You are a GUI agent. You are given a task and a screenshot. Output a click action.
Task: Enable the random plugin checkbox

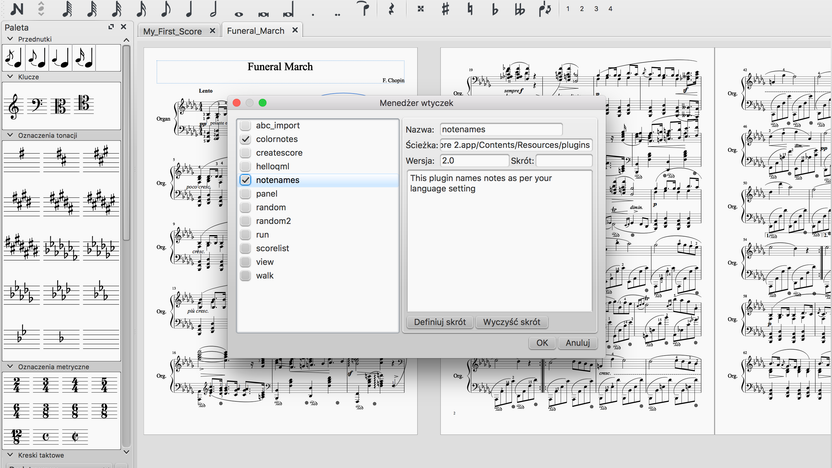[x=245, y=207]
